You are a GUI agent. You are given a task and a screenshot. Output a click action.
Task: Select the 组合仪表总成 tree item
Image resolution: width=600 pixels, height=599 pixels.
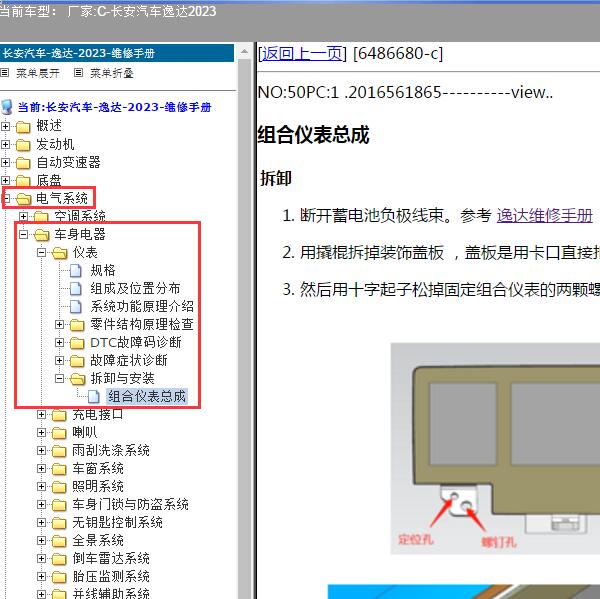(147, 396)
